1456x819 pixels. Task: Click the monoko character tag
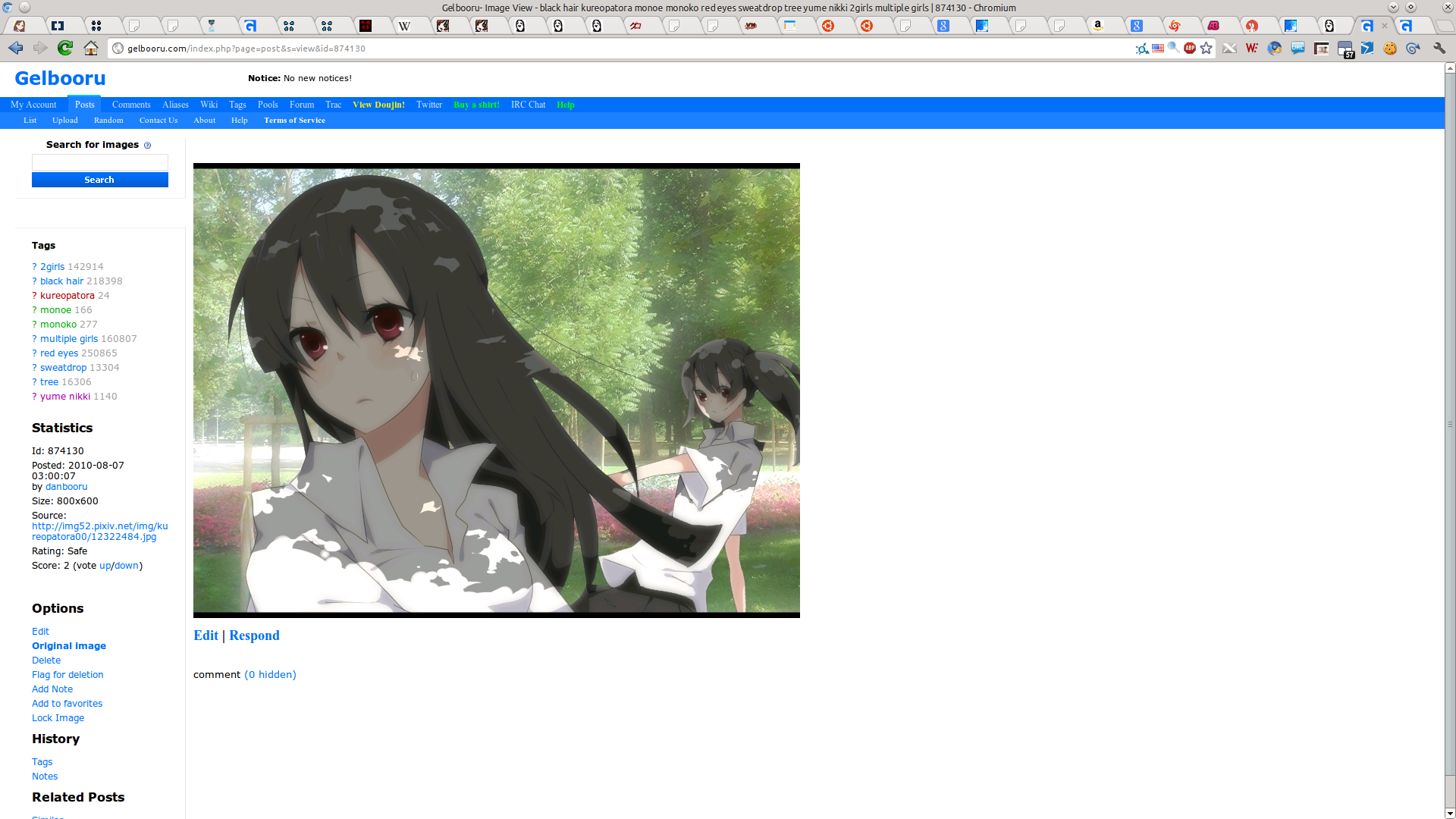tap(58, 325)
